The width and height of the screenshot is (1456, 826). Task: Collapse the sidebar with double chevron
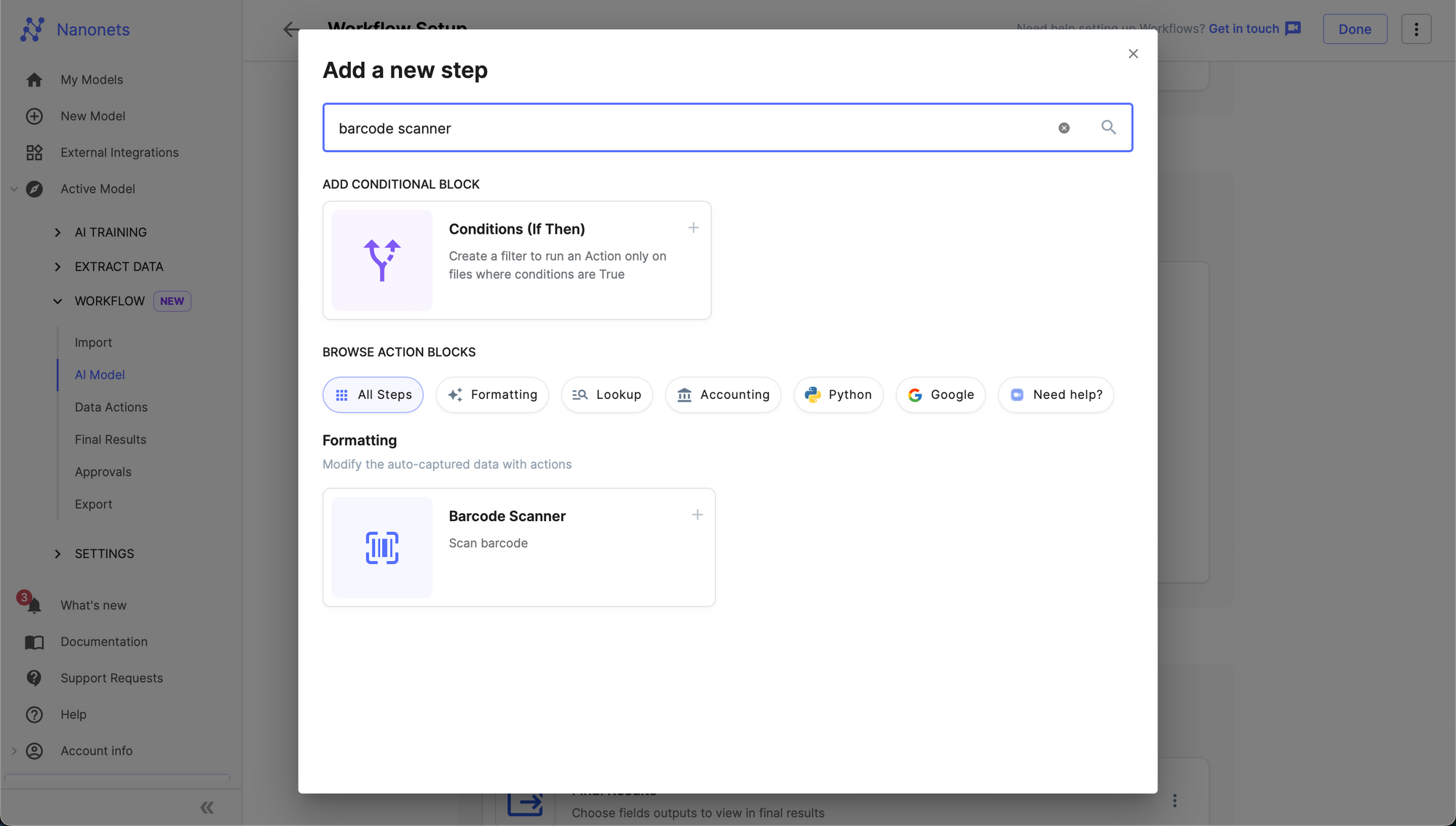click(x=207, y=807)
